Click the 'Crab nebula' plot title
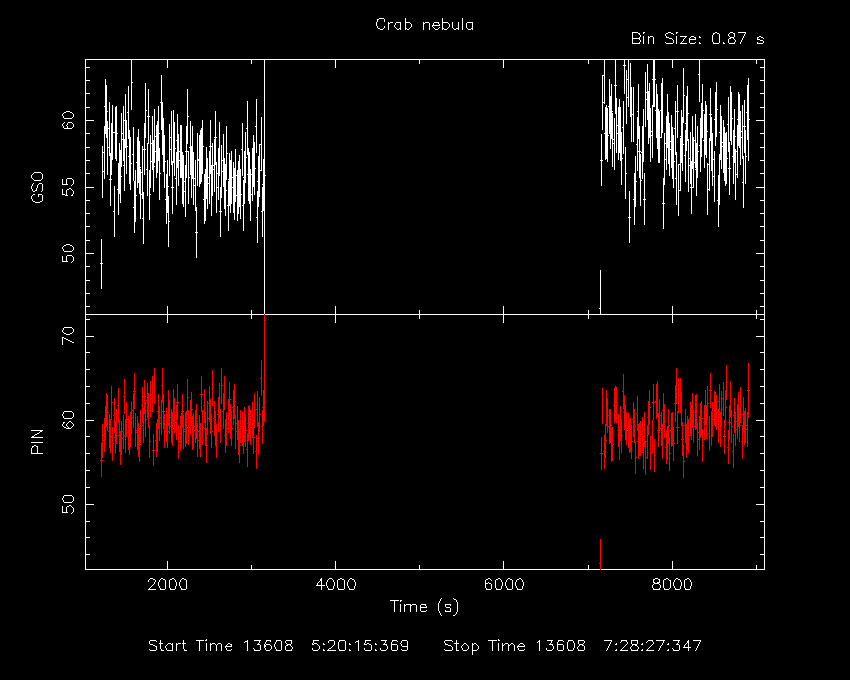850x680 pixels. [424, 25]
